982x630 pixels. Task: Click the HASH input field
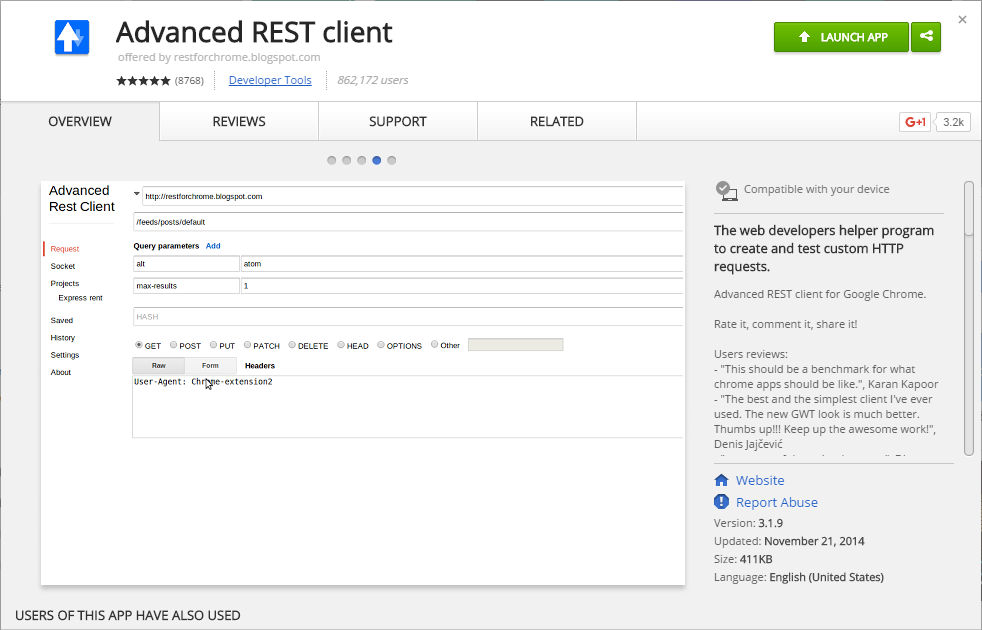408,316
